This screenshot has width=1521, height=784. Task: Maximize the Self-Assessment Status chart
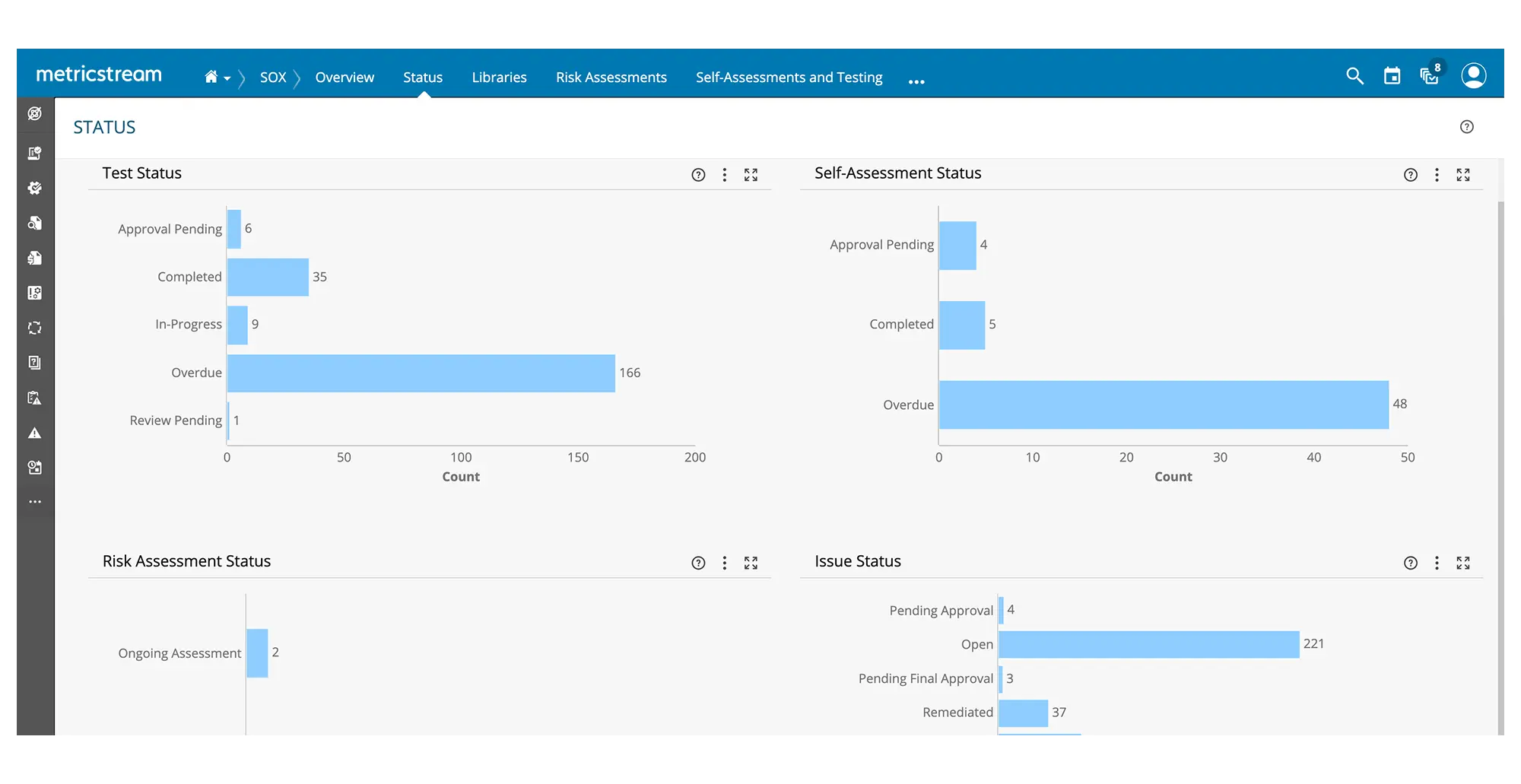(1463, 175)
